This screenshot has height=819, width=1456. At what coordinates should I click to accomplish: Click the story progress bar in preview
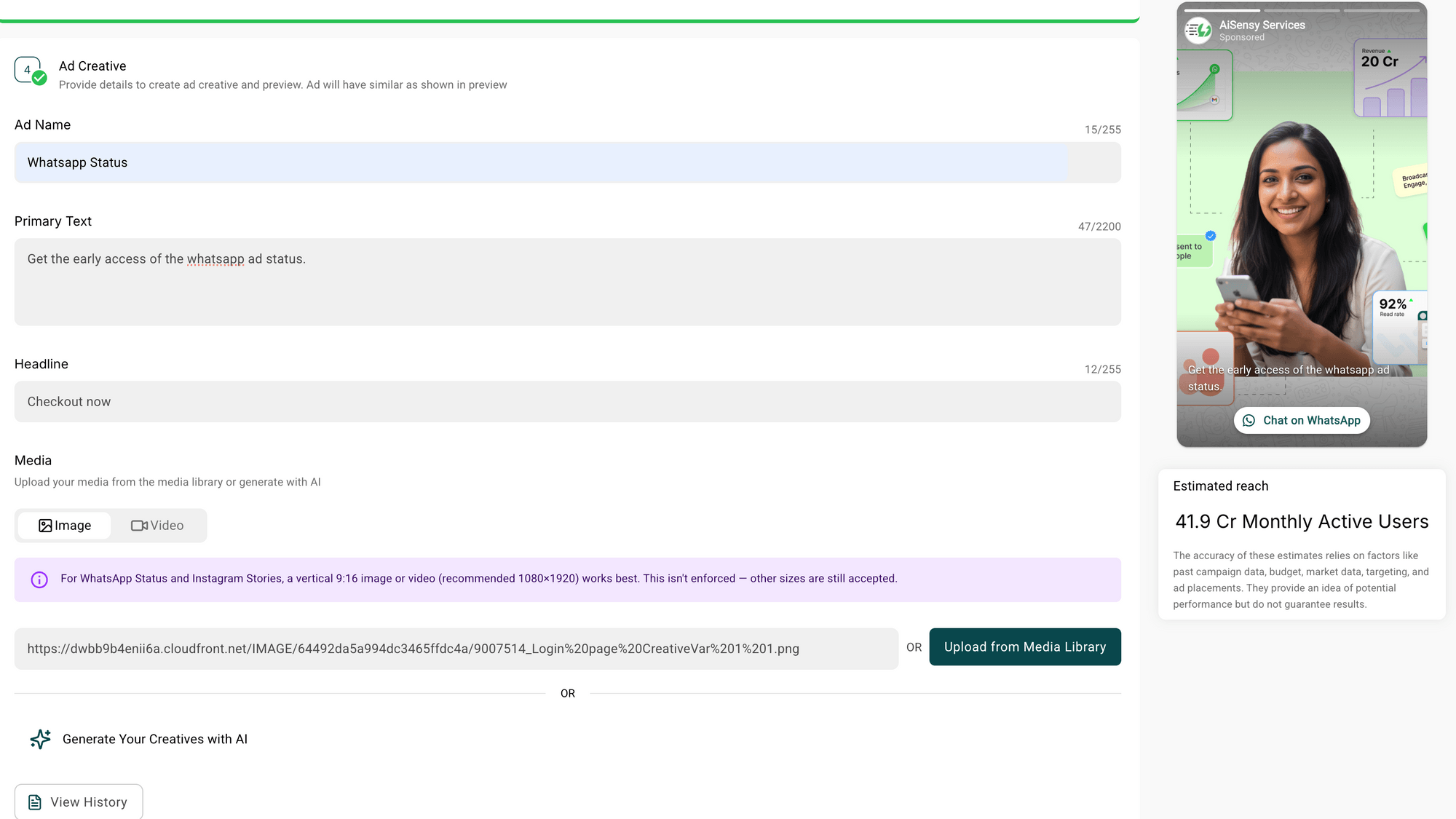(x=1302, y=11)
